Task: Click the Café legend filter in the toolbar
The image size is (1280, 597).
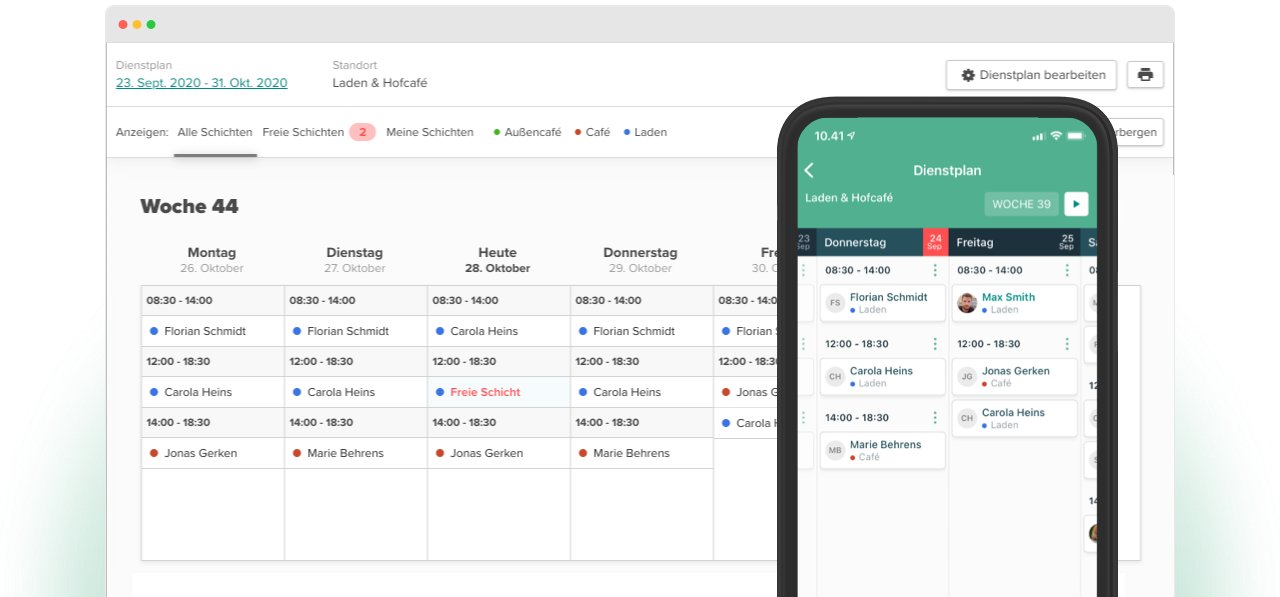Action: 592,132
